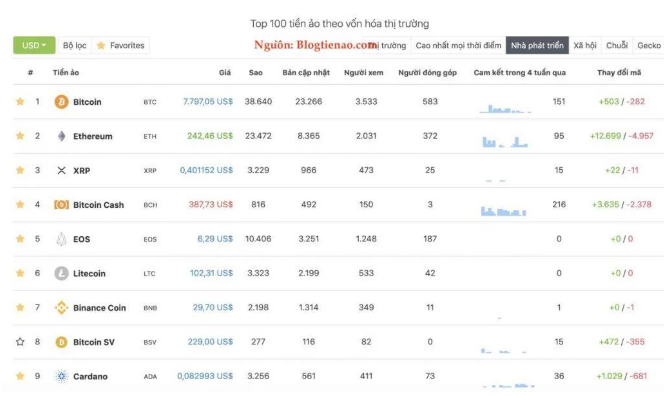Click Litecoin price 102,31 US$
This screenshot has height=397, width=665.
point(211,273)
